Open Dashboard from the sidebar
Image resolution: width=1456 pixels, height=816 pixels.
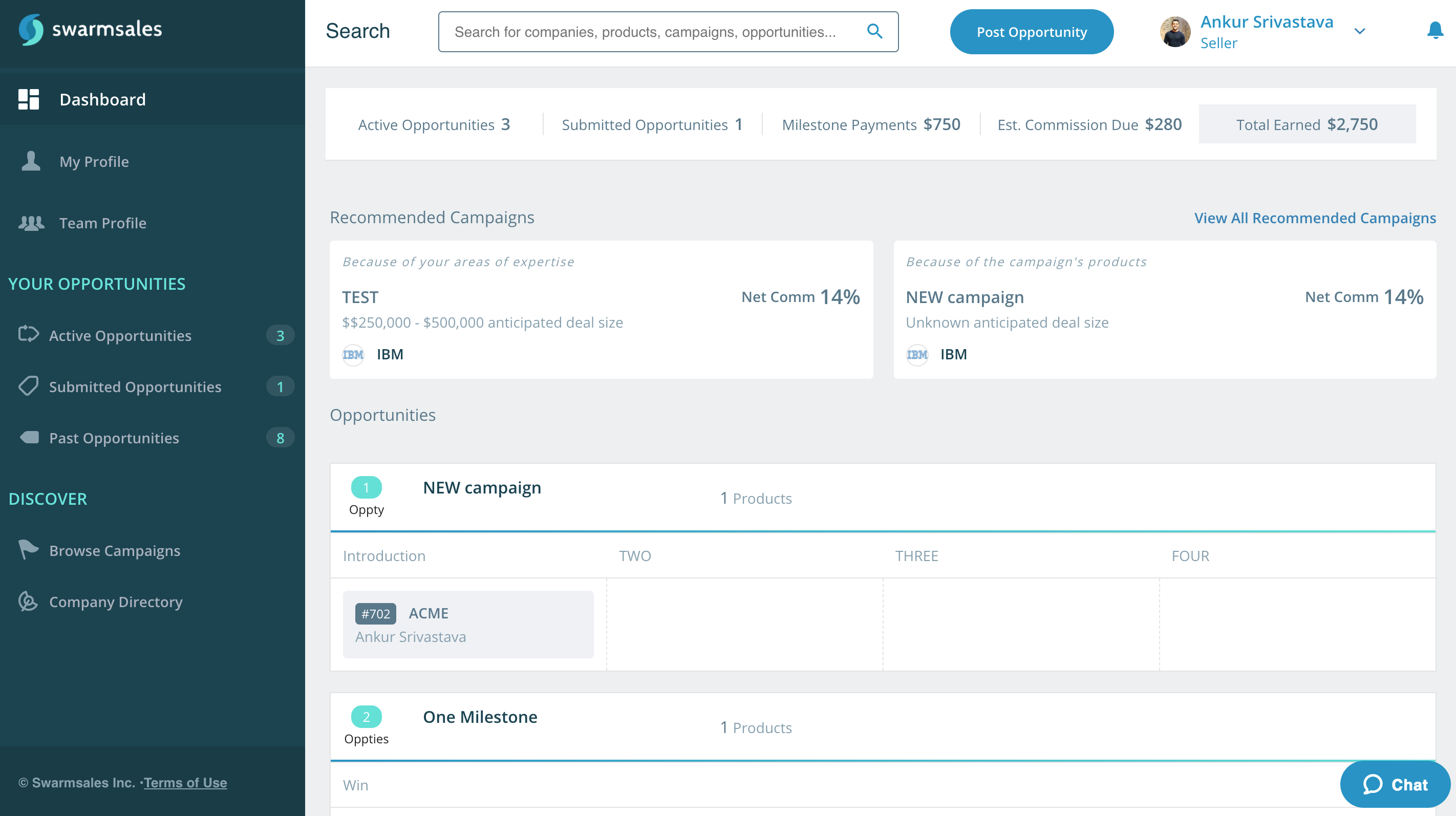tap(102, 99)
